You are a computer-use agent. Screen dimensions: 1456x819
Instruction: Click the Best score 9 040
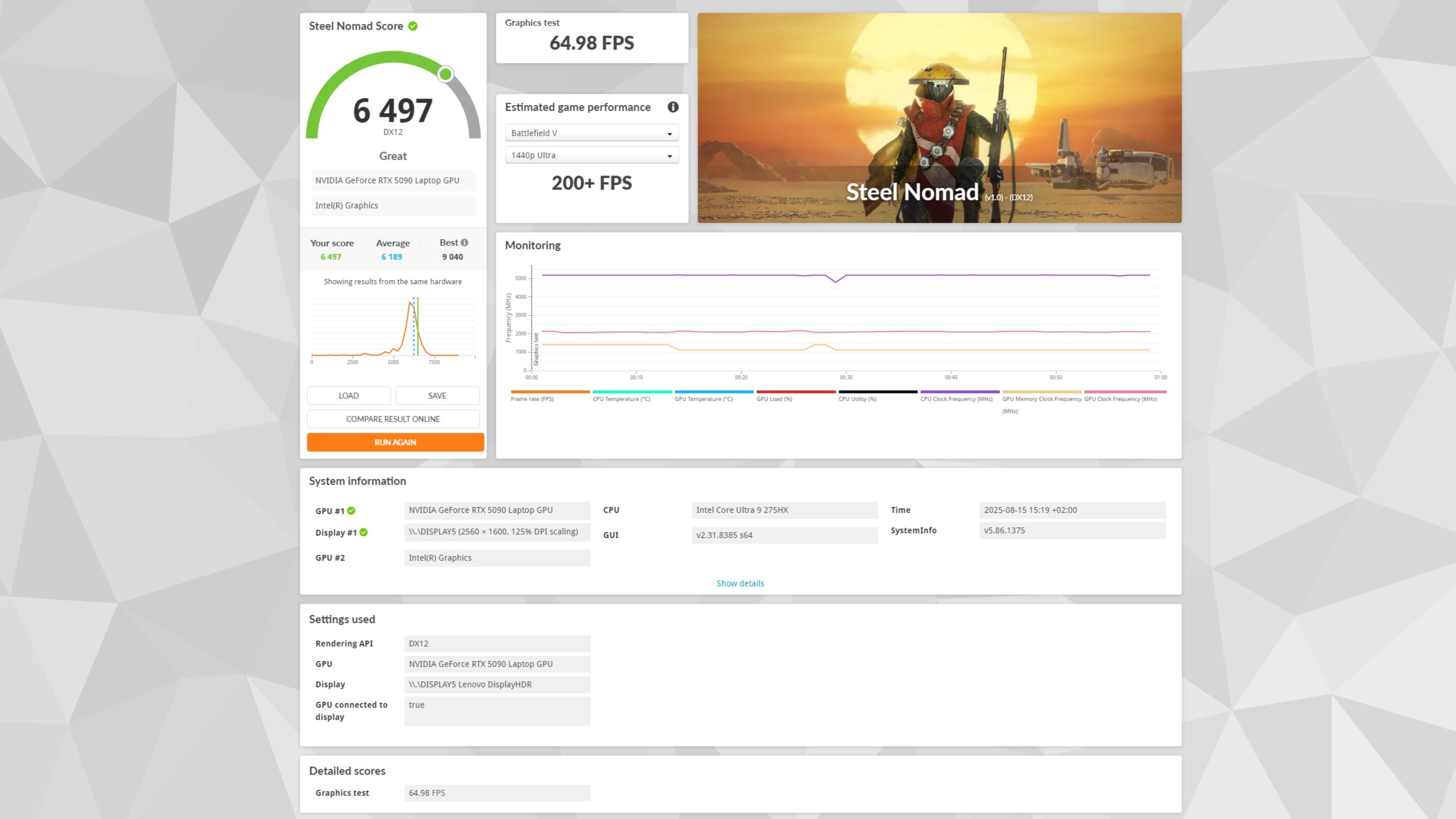[452, 257]
